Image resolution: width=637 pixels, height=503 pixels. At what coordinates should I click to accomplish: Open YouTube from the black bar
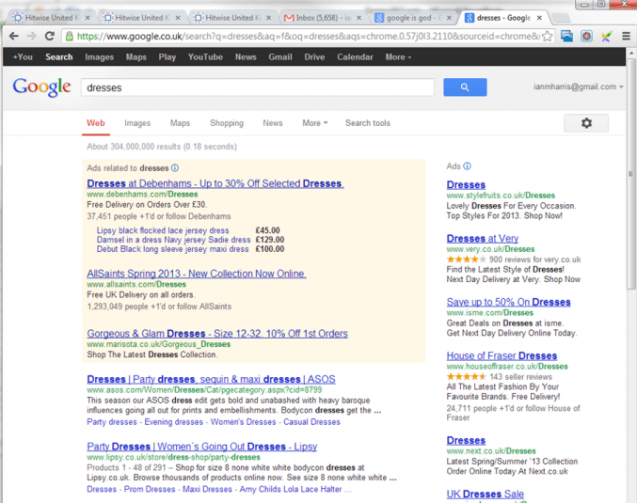pyautogui.click(x=205, y=57)
